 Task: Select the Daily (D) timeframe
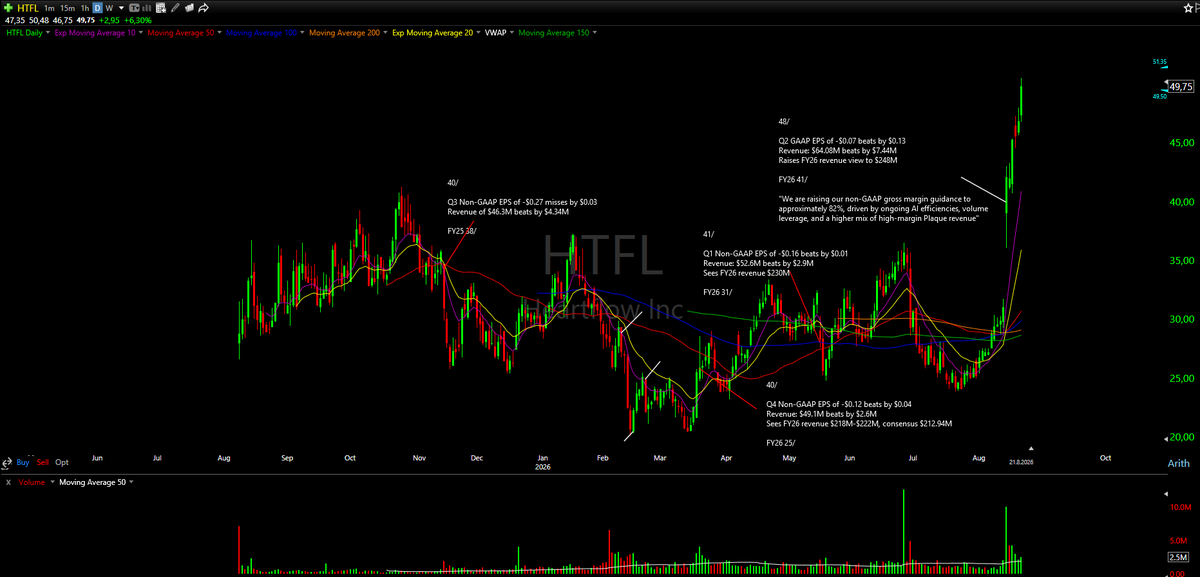97,8
